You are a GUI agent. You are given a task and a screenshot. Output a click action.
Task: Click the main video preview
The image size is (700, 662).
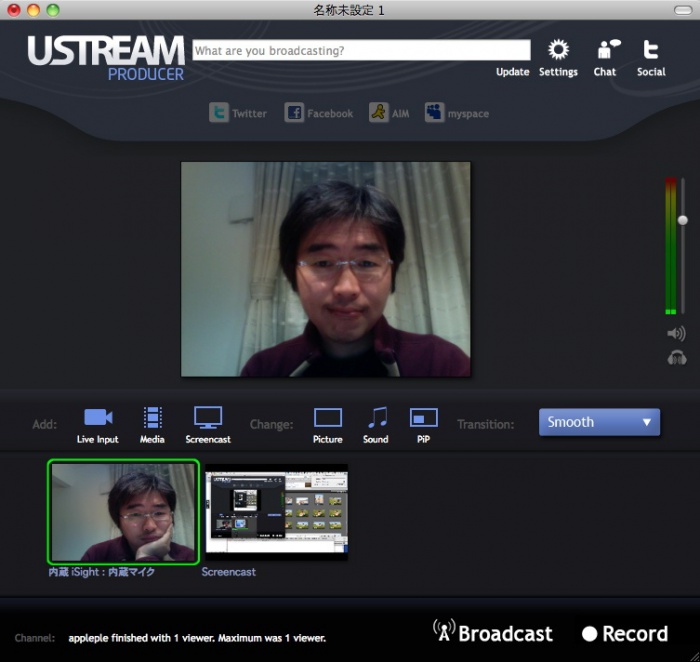click(x=325, y=269)
